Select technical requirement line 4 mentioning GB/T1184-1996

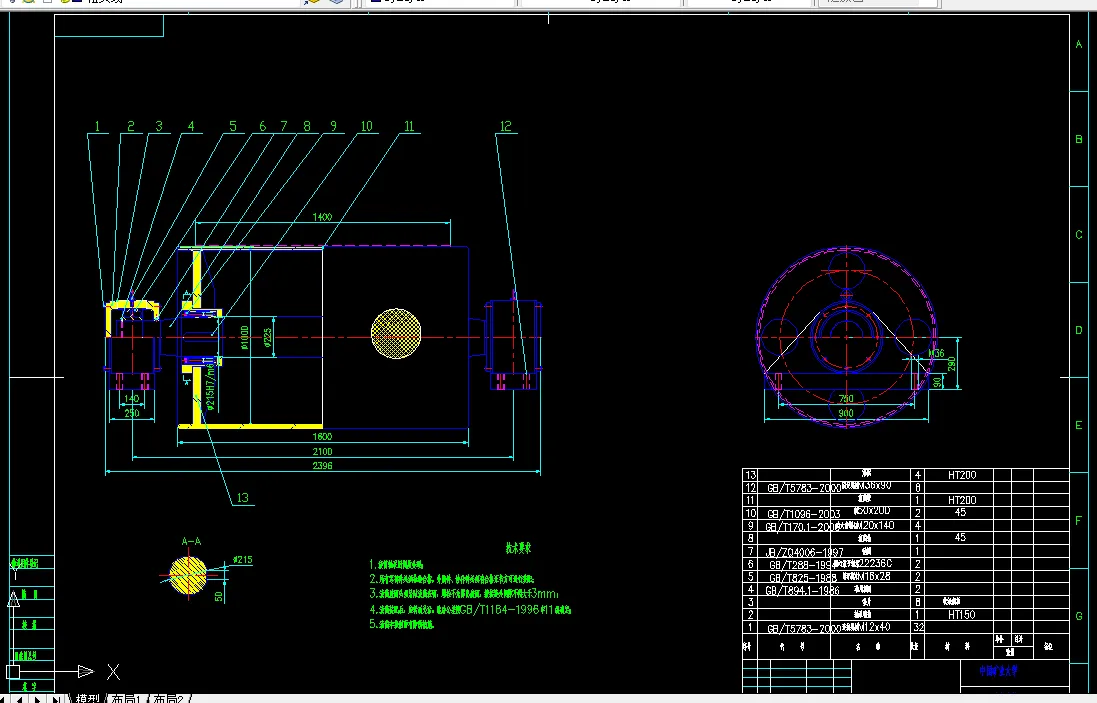click(470, 610)
